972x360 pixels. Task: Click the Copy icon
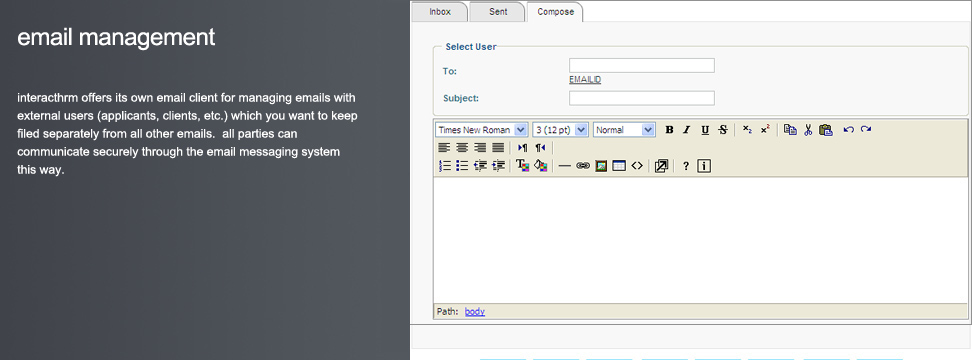click(x=790, y=130)
